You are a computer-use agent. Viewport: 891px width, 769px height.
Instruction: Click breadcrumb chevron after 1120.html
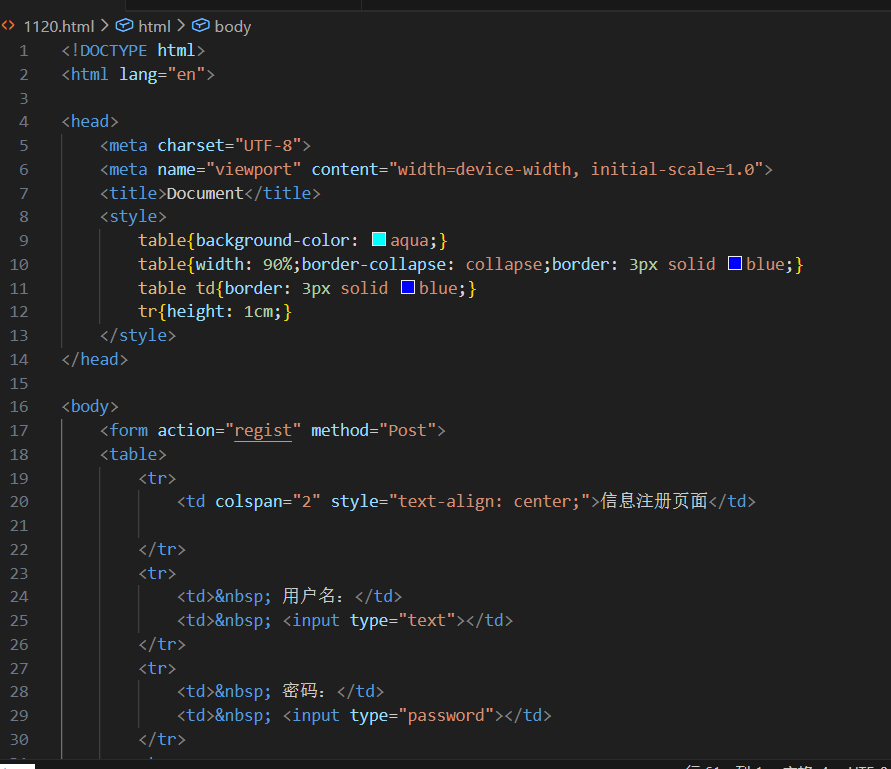tap(104, 26)
